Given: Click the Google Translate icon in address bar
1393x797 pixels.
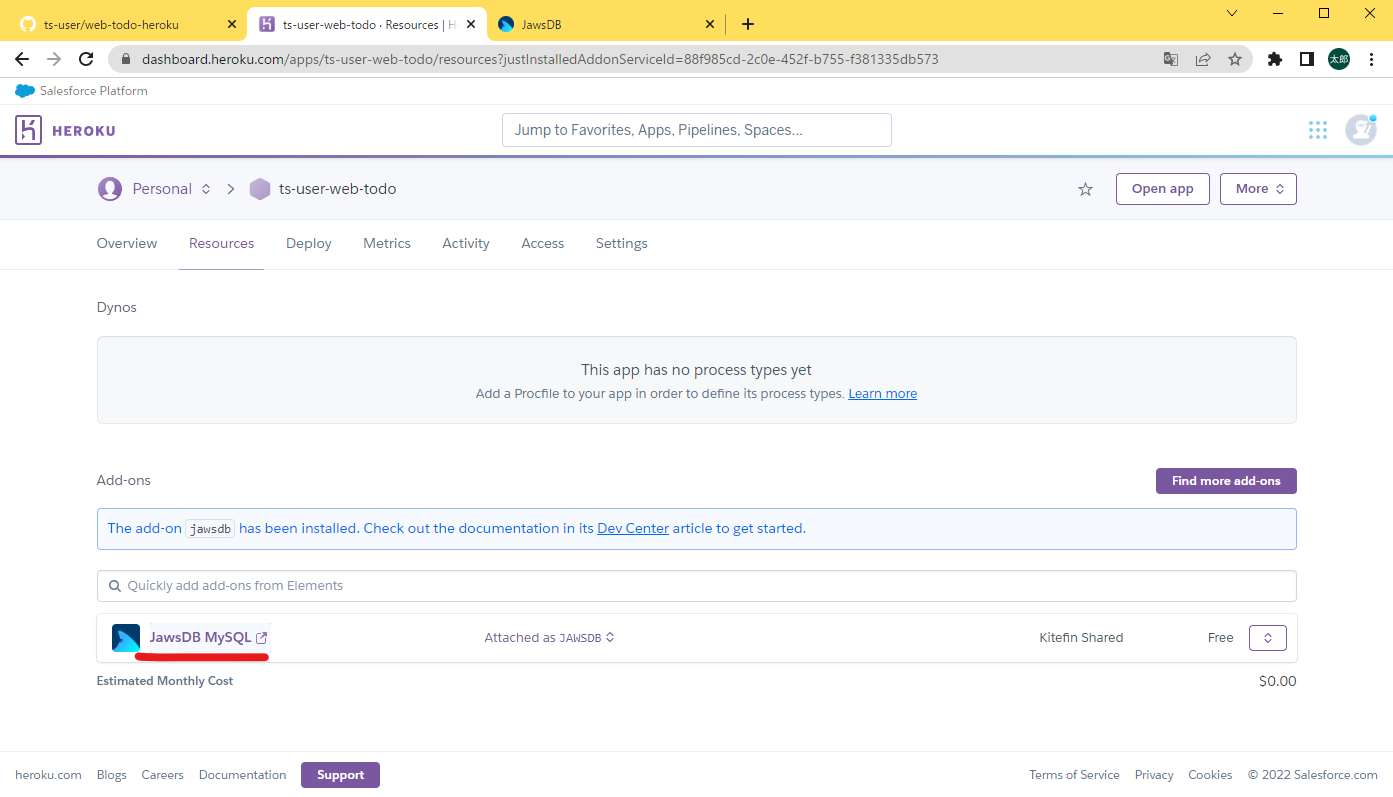Looking at the screenshot, I should click(x=1171, y=59).
